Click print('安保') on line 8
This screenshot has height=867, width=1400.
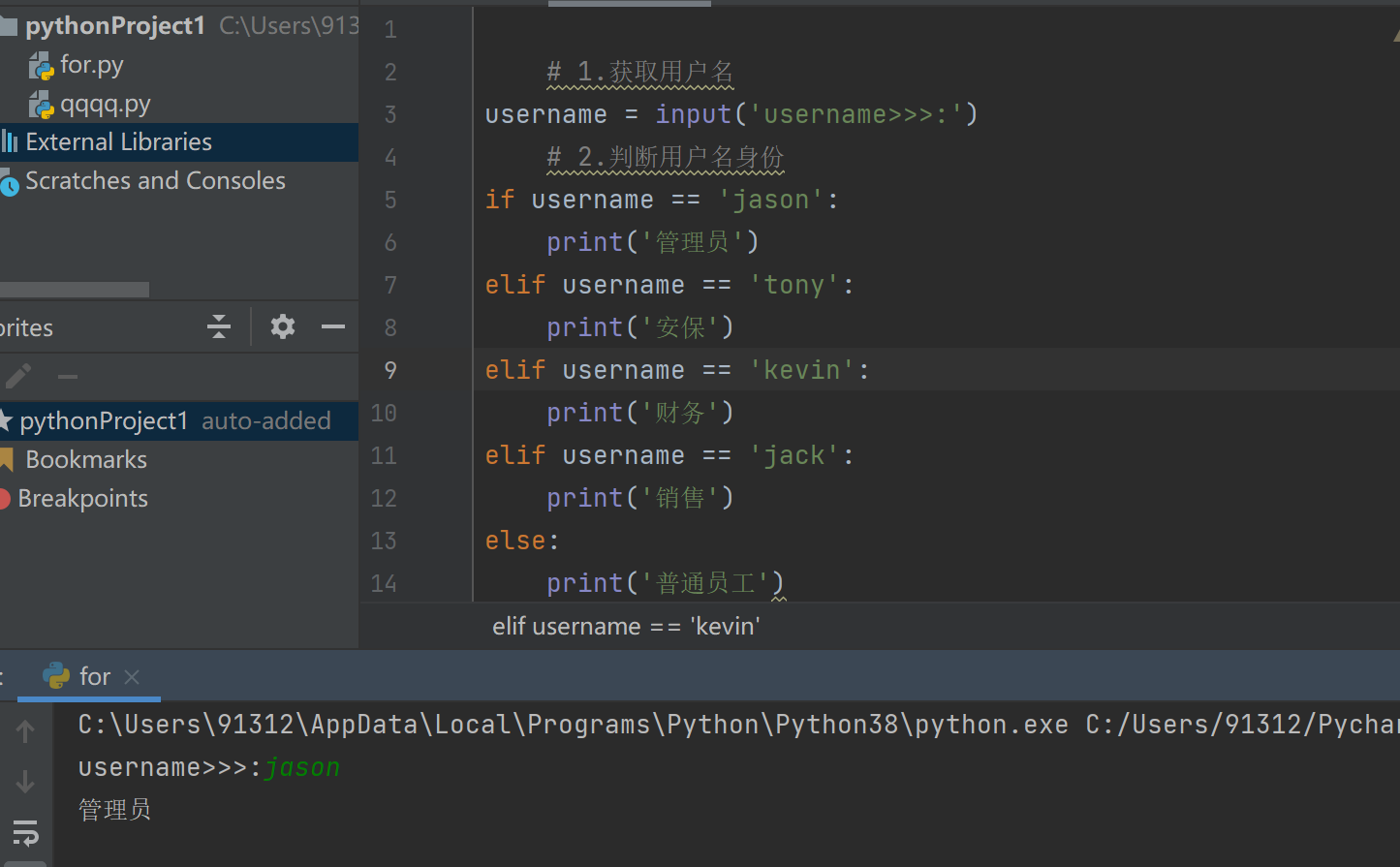coord(640,327)
